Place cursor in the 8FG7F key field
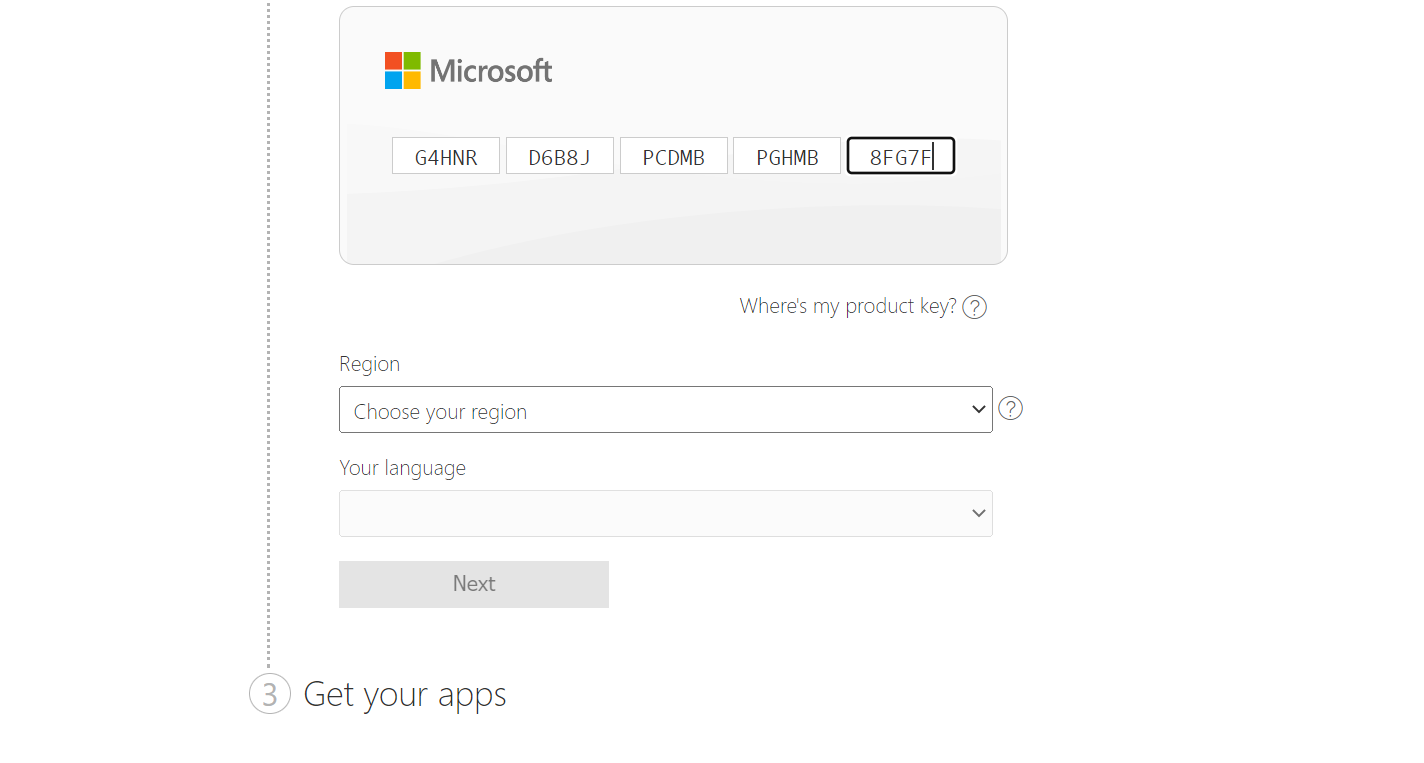This screenshot has height=763, width=1424. 901,157
